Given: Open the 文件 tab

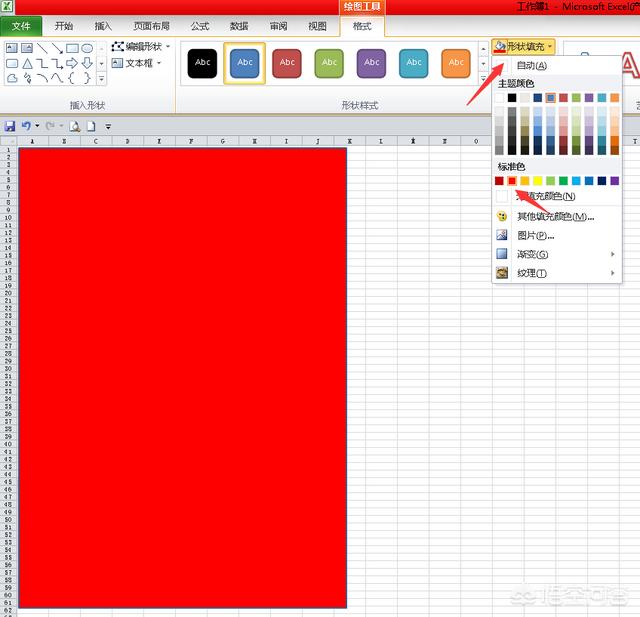Looking at the screenshot, I should pos(21,26).
